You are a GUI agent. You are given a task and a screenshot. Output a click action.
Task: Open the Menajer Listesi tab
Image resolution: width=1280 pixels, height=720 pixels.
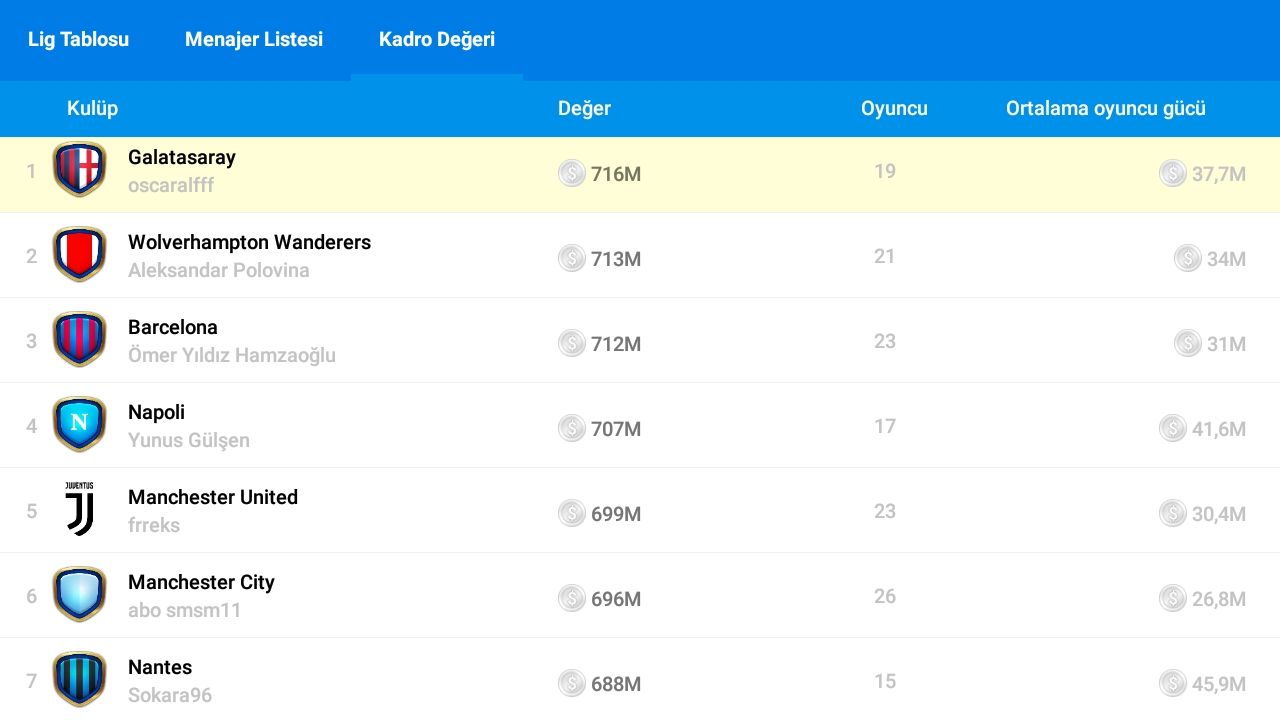coord(254,40)
